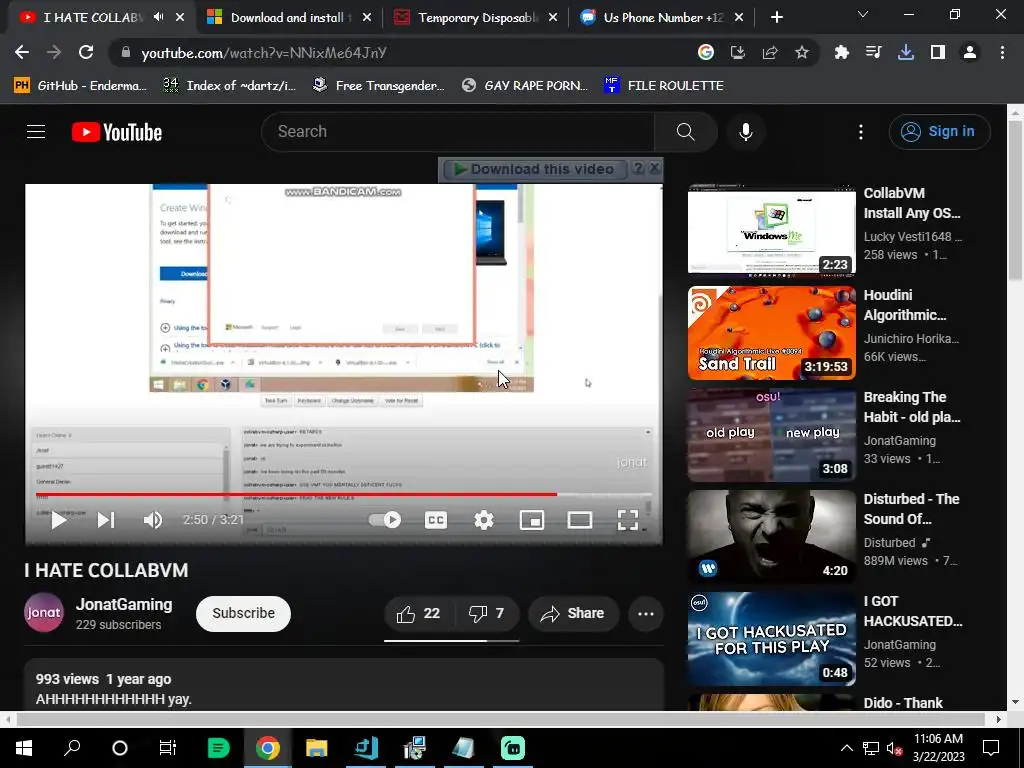The width and height of the screenshot is (1024, 768).
Task: Open Breaking The Habit video title
Action: point(912,407)
